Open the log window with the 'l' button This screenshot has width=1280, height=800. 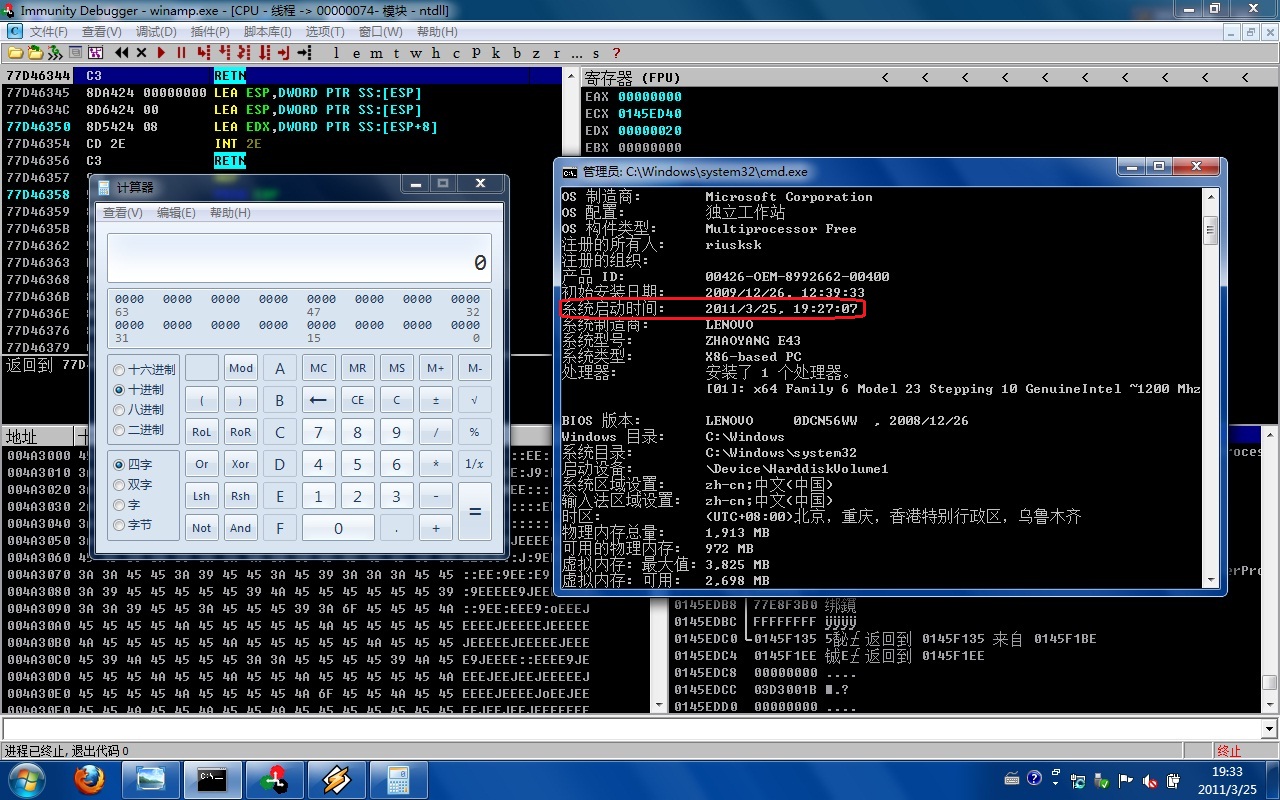tap(336, 53)
